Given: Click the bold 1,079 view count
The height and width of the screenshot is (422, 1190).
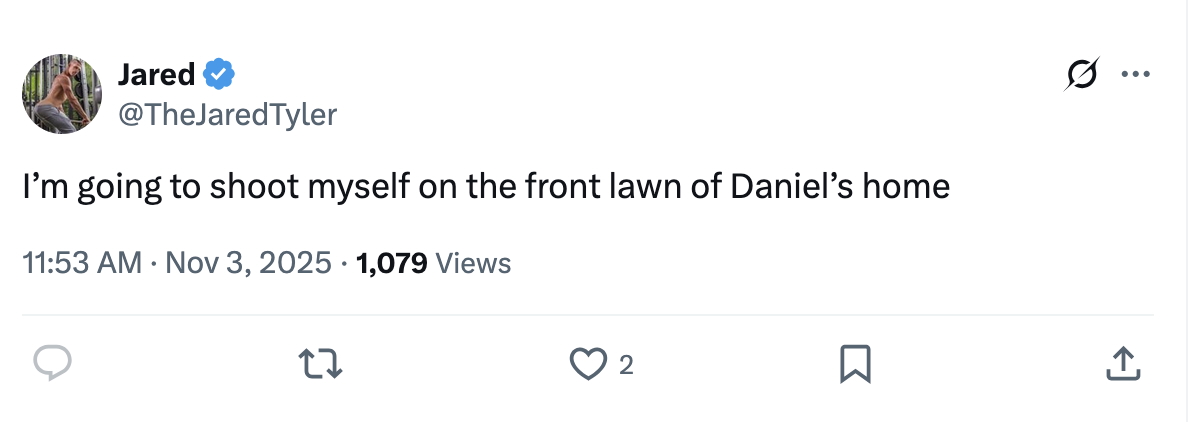Looking at the screenshot, I should (x=392, y=263).
